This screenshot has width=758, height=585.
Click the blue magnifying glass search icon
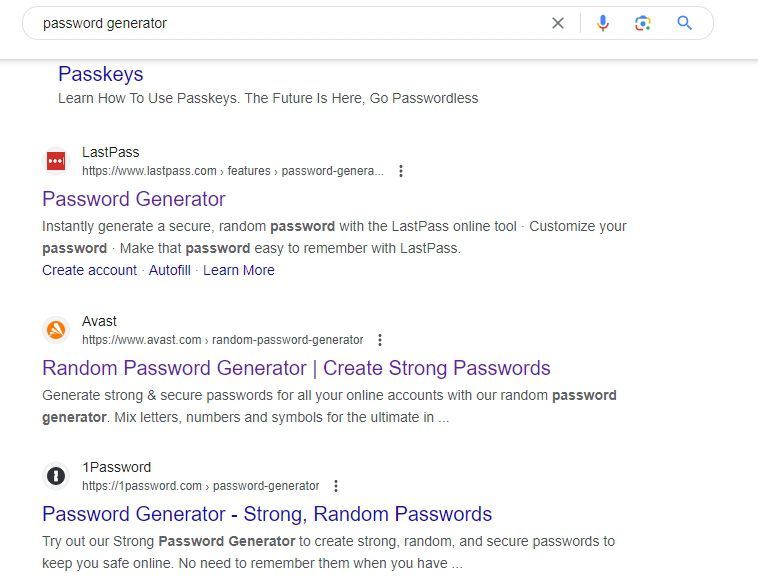[x=684, y=23]
